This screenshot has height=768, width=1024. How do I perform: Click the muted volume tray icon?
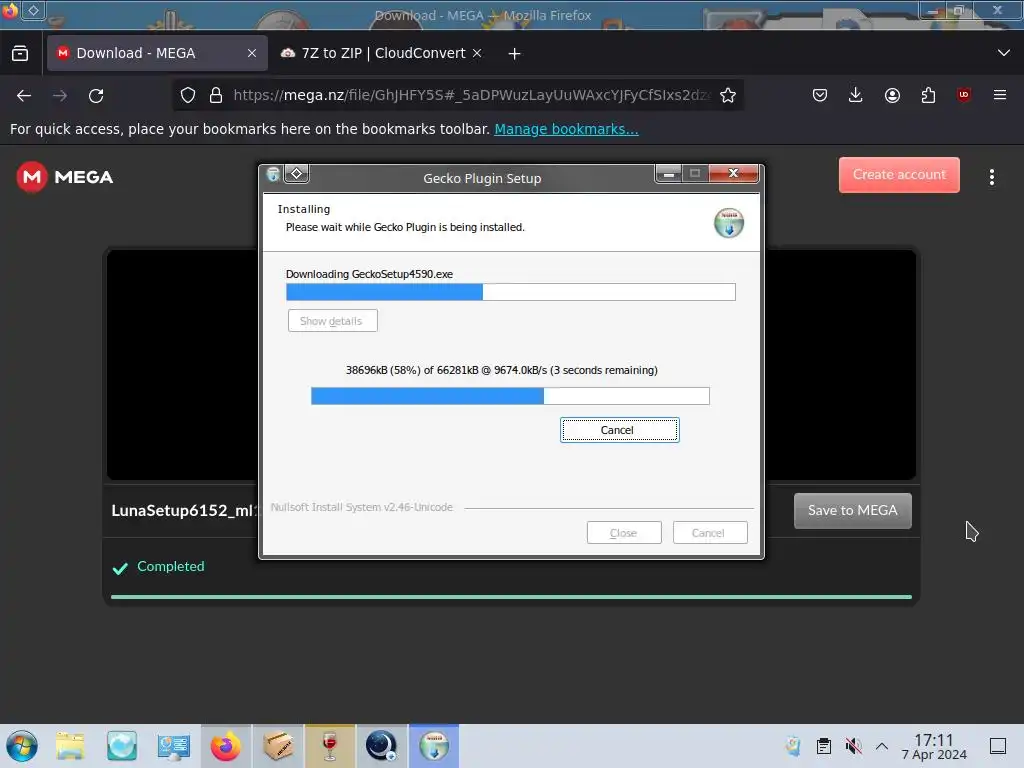(x=853, y=746)
